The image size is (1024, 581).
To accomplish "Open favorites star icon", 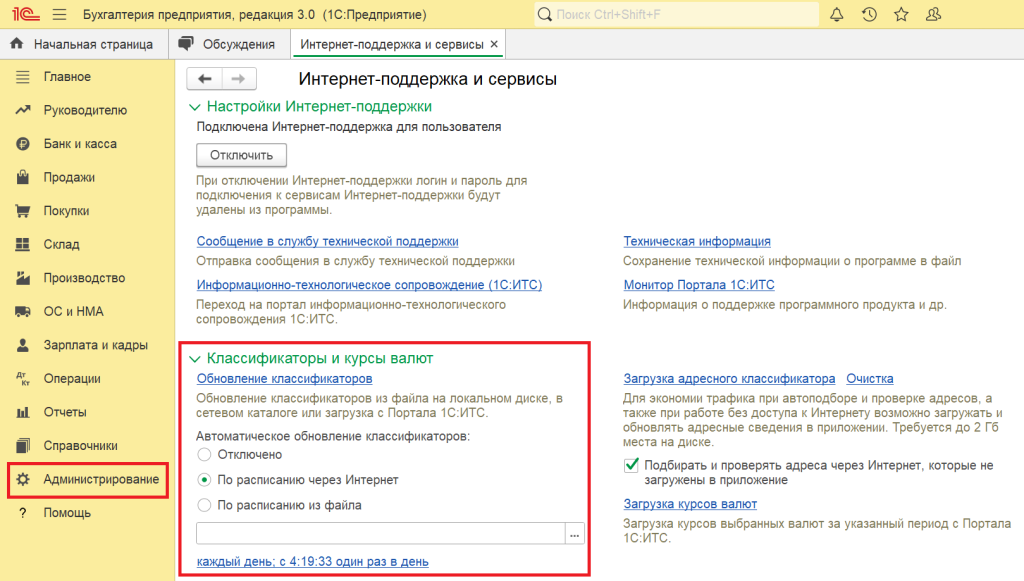I will 901,15.
